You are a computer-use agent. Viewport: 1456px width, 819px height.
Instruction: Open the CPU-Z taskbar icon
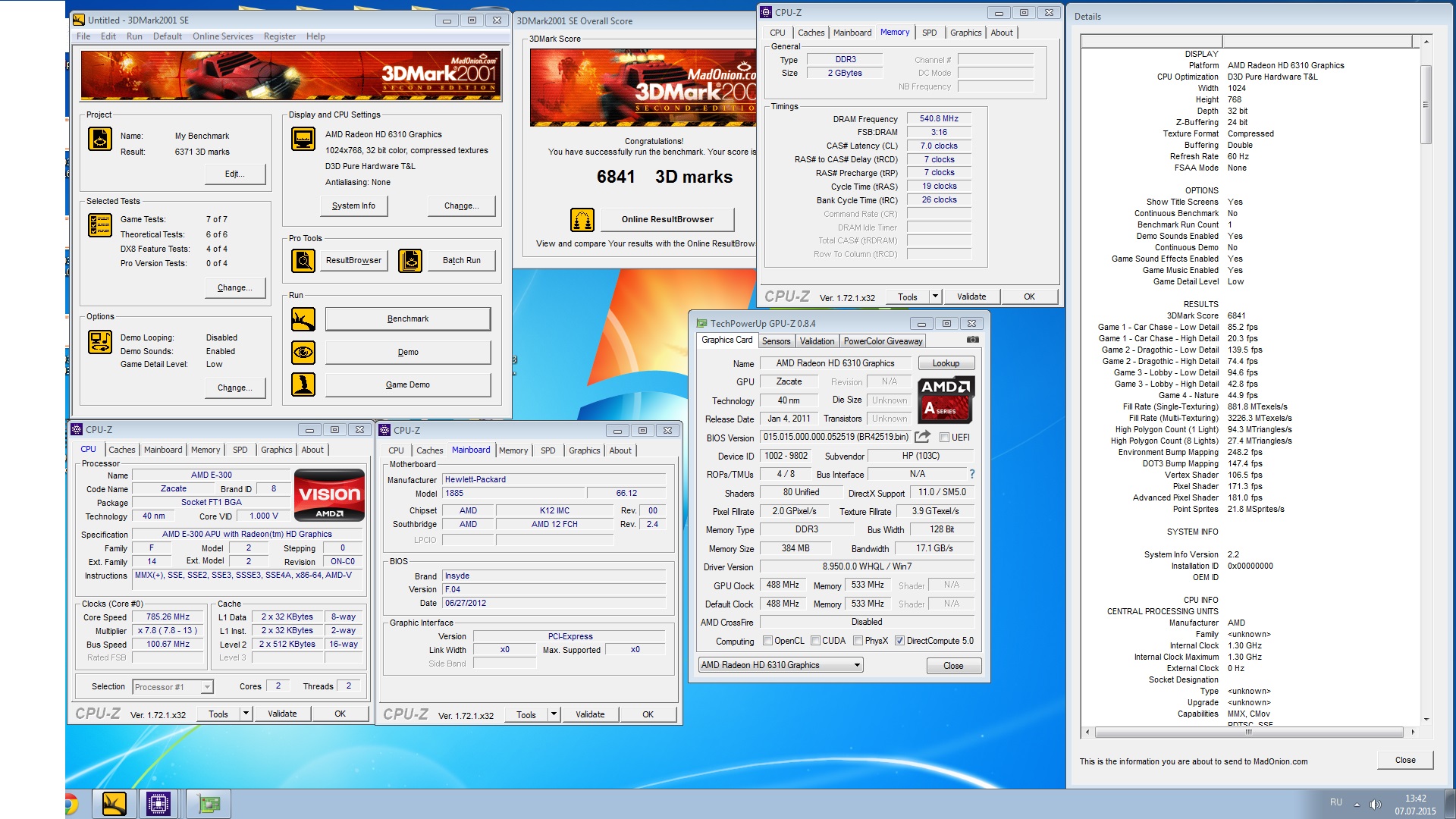(x=158, y=804)
